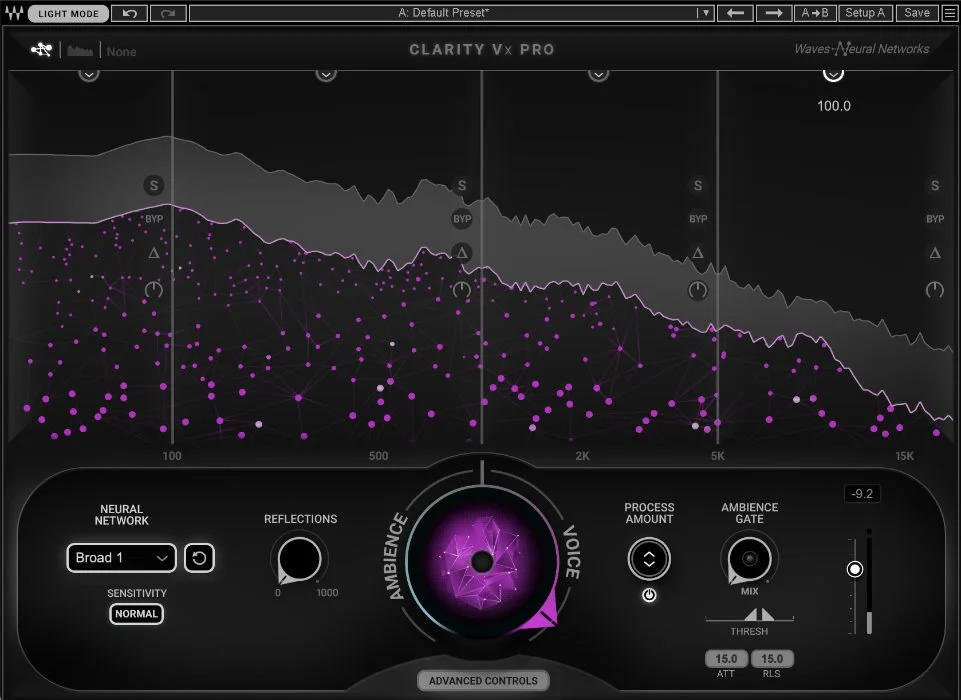
Task: Bypass the second band with BYP
Action: (462, 219)
